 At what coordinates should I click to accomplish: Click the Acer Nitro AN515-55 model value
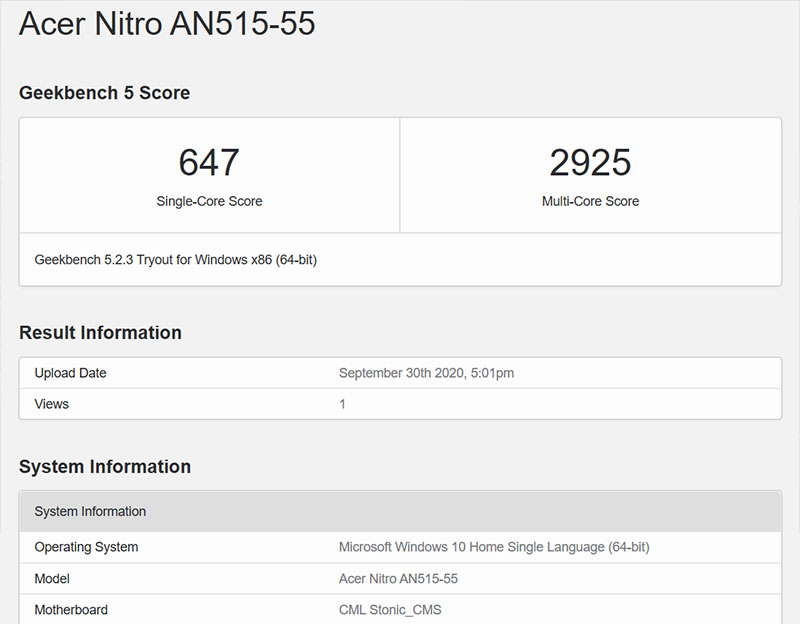[x=396, y=578]
